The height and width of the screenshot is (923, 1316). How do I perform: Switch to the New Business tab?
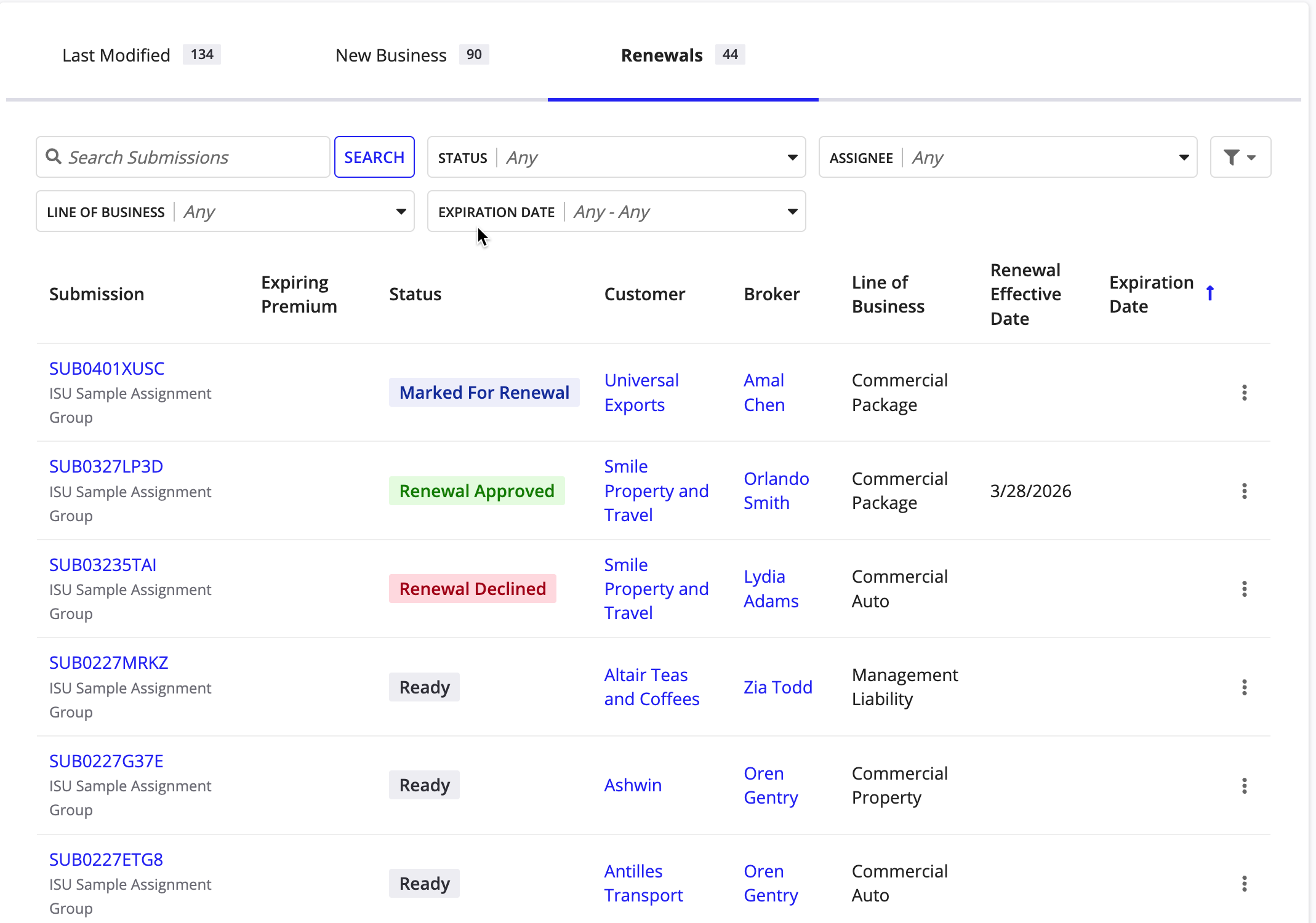click(412, 55)
